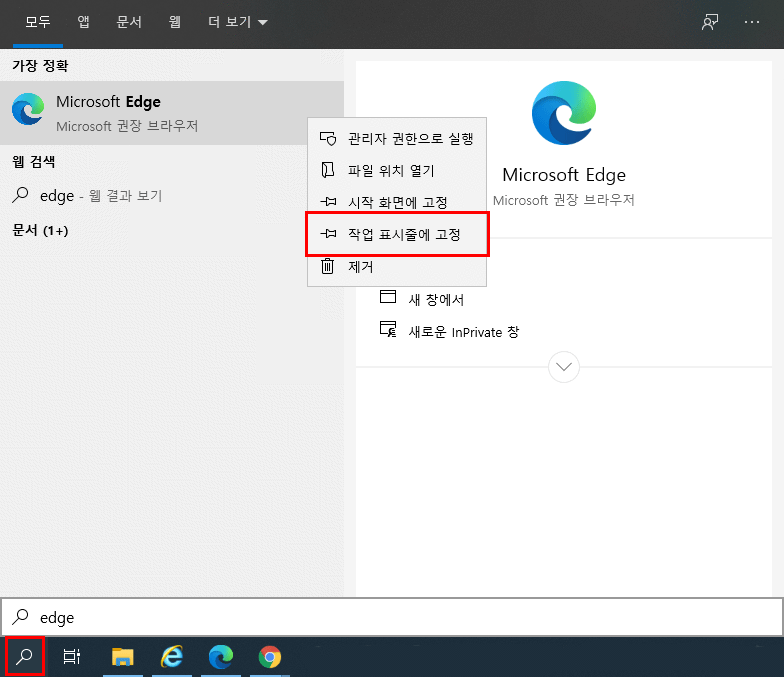Click the pin icon beside 작업 표시줄에 고정
Image resolution: width=784 pixels, height=677 pixels.
click(x=328, y=234)
